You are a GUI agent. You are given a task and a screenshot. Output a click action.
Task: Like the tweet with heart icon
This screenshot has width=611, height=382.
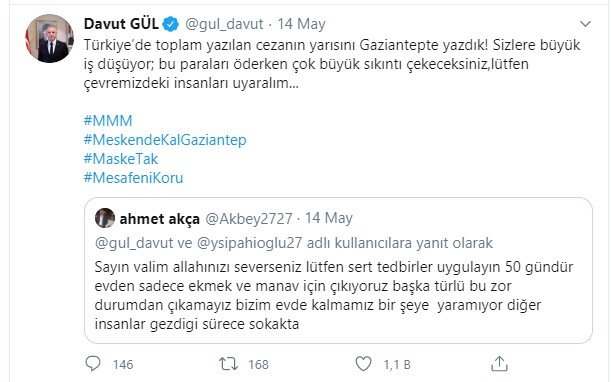[363, 364]
